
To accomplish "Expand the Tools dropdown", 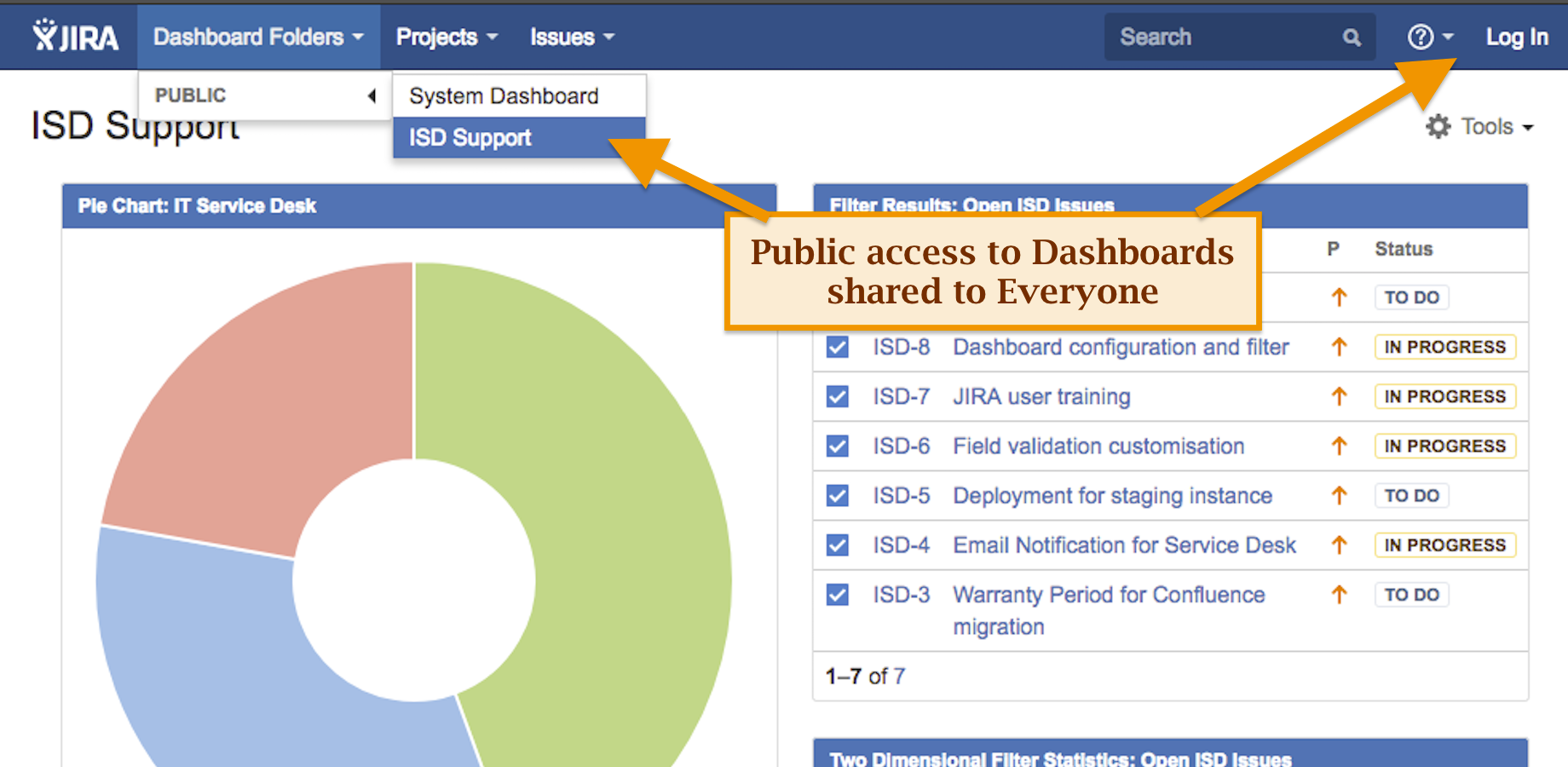I will point(1497,126).
